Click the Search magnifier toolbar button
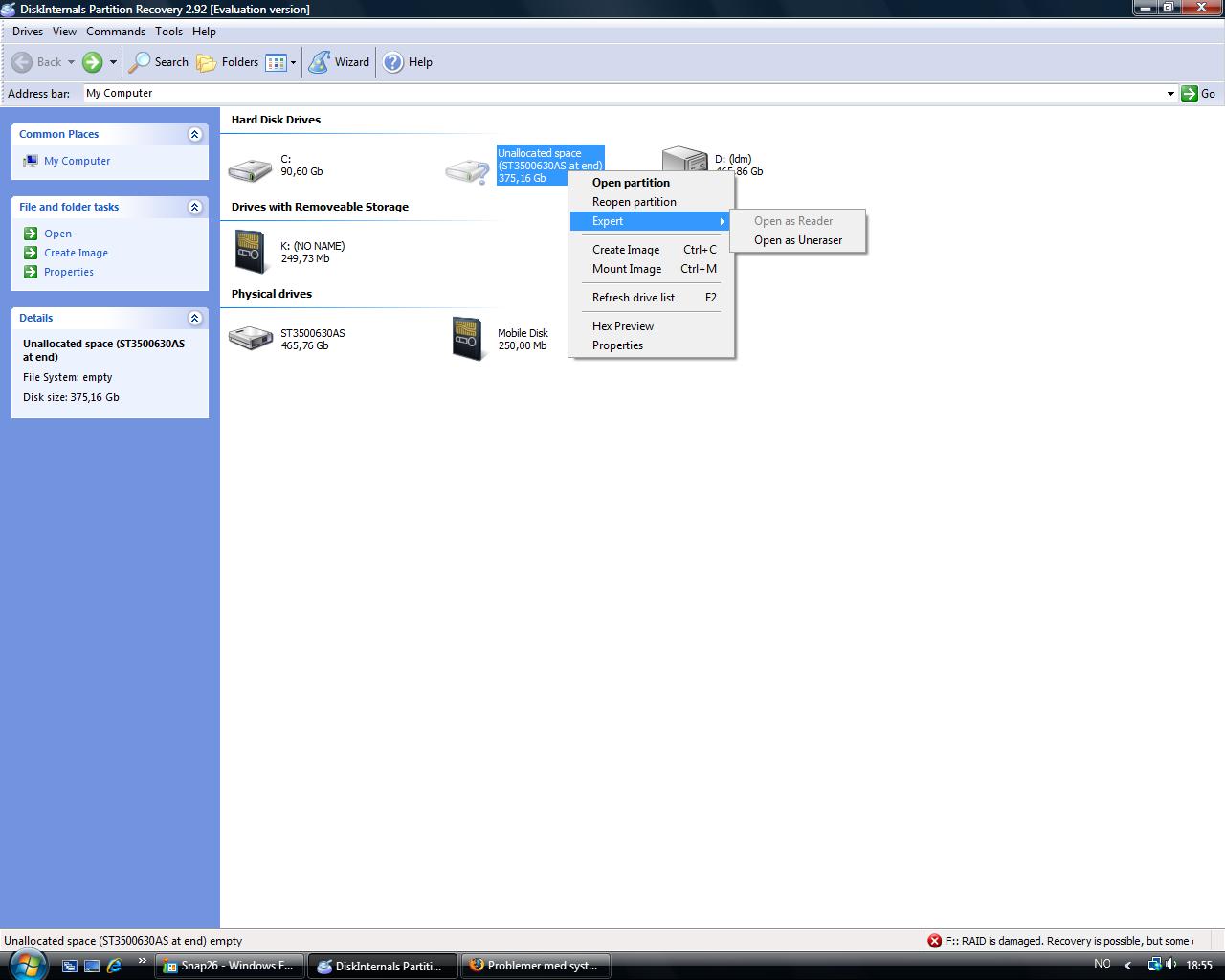 (159, 62)
